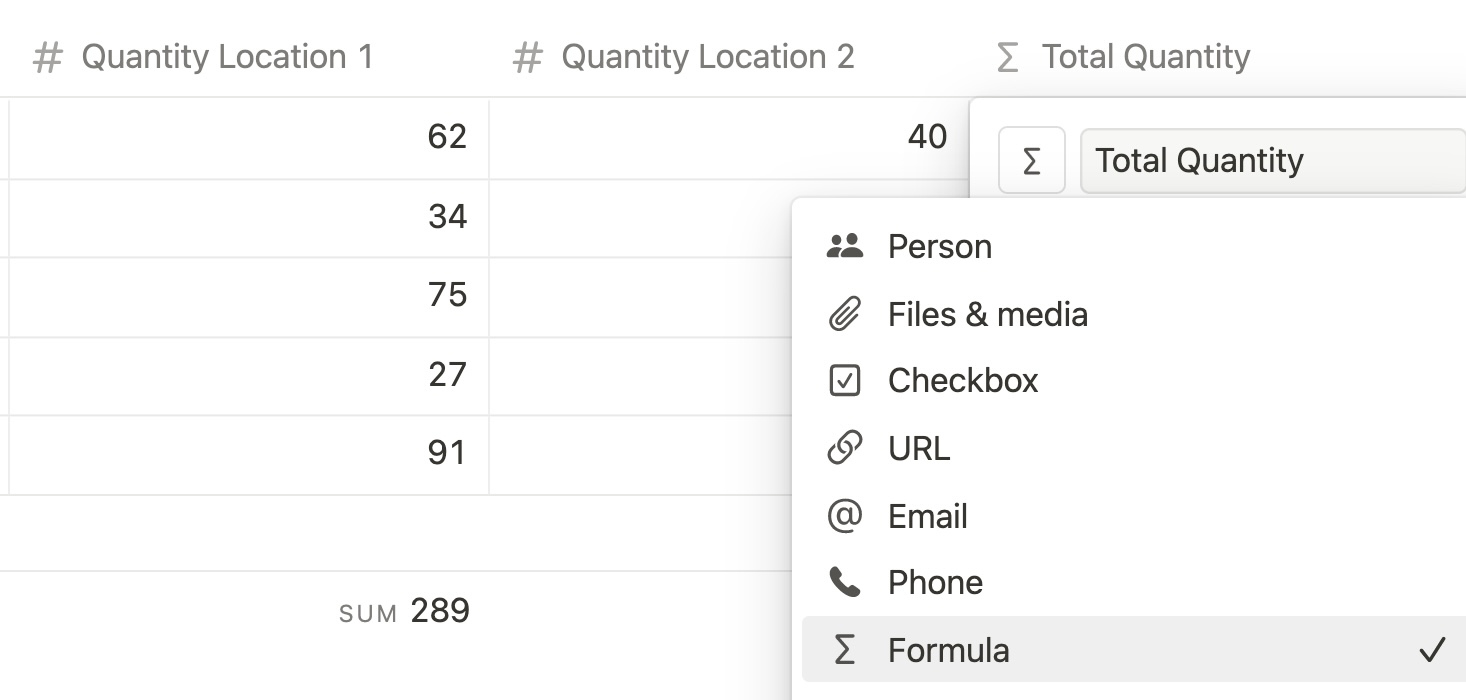Image resolution: width=1466 pixels, height=700 pixels.
Task: Click the Person property type icon
Action: pyautogui.click(x=845, y=246)
